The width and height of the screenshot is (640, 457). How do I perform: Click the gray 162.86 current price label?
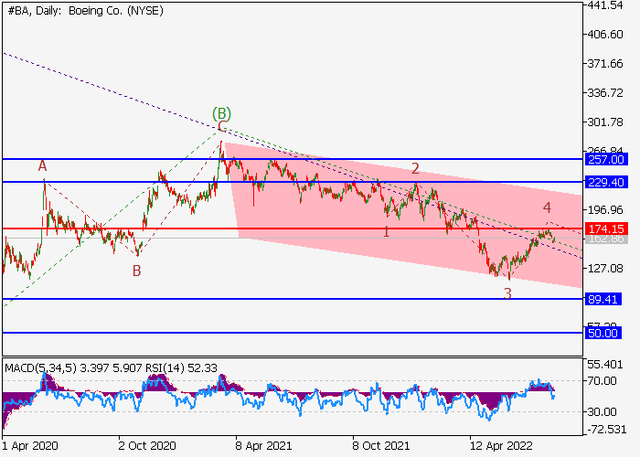[607, 239]
